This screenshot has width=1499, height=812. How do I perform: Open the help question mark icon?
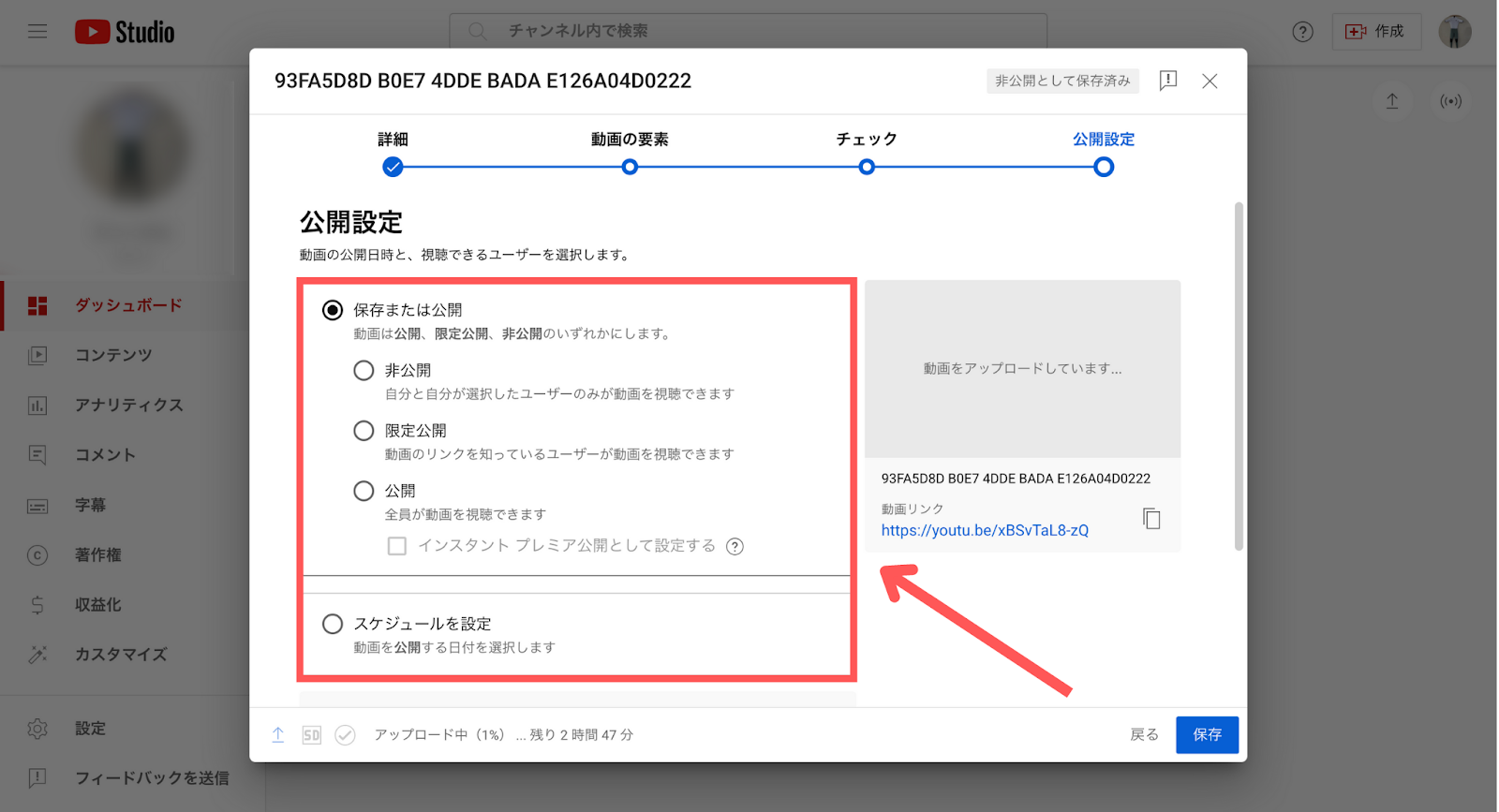pyautogui.click(x=1302, y=32)
